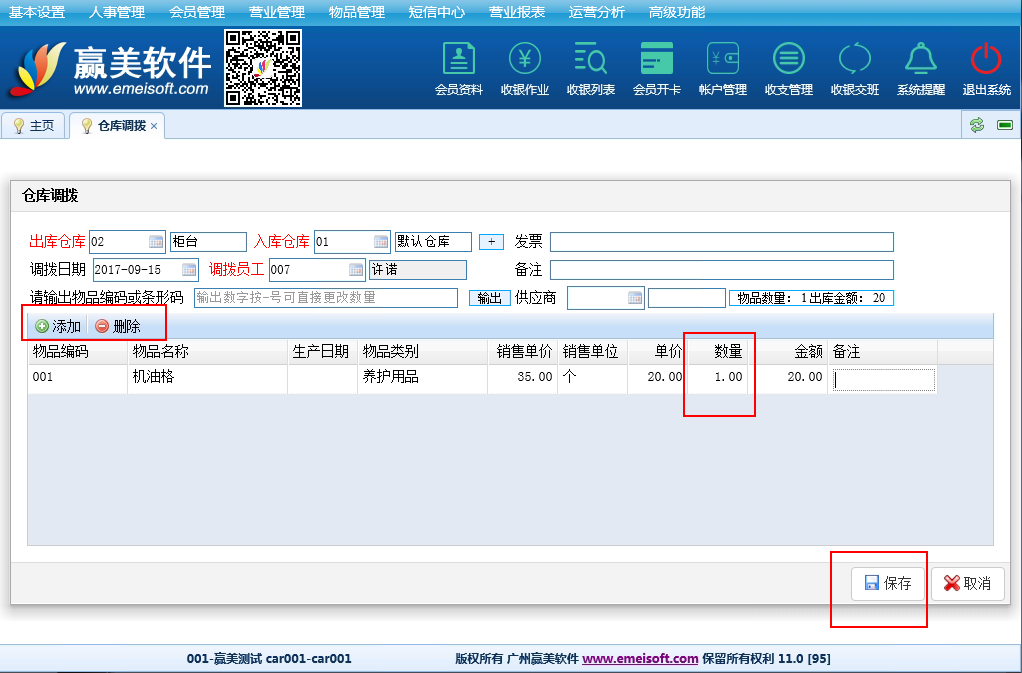Open 物品管理 menu
Image resolution: width=1022 pixels, height=673 pixels.
click(x=356, y=12)
